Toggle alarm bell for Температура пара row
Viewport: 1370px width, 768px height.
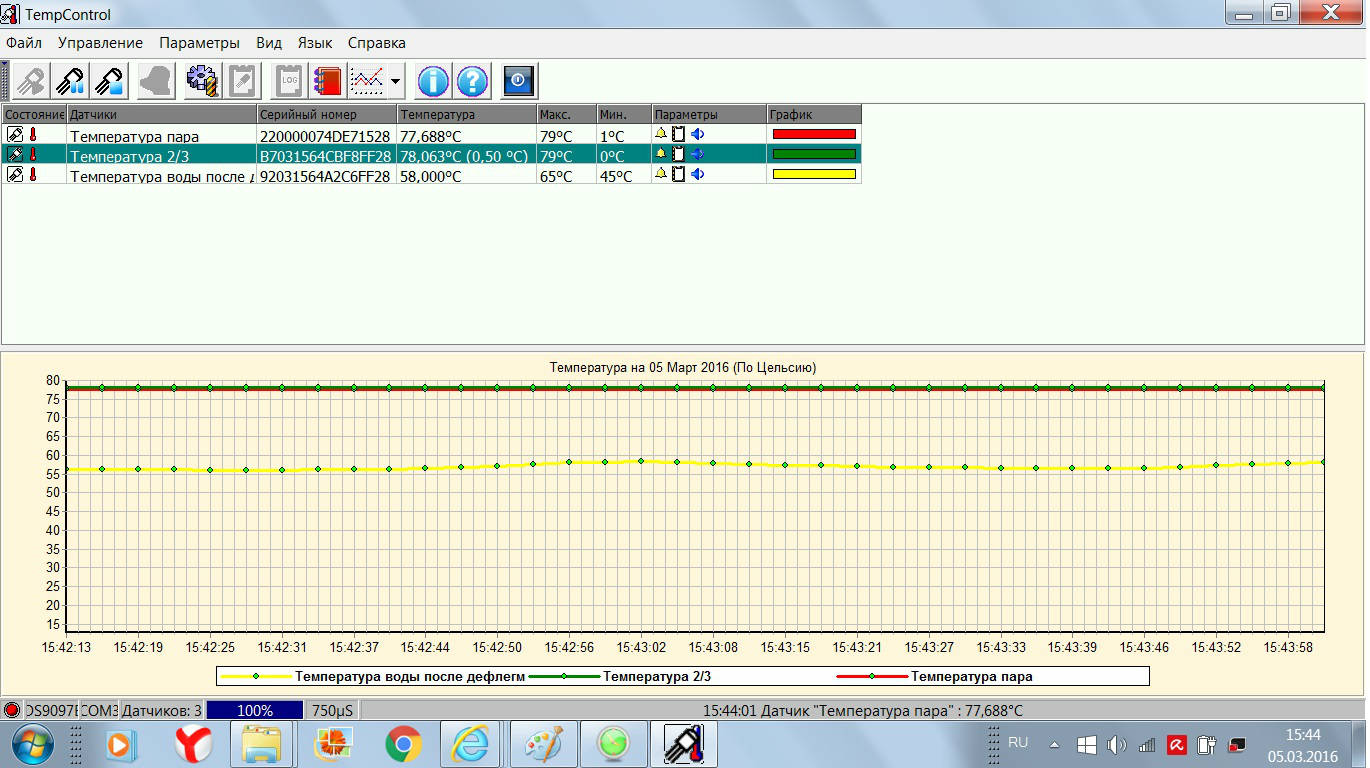(x=661, y=134)
